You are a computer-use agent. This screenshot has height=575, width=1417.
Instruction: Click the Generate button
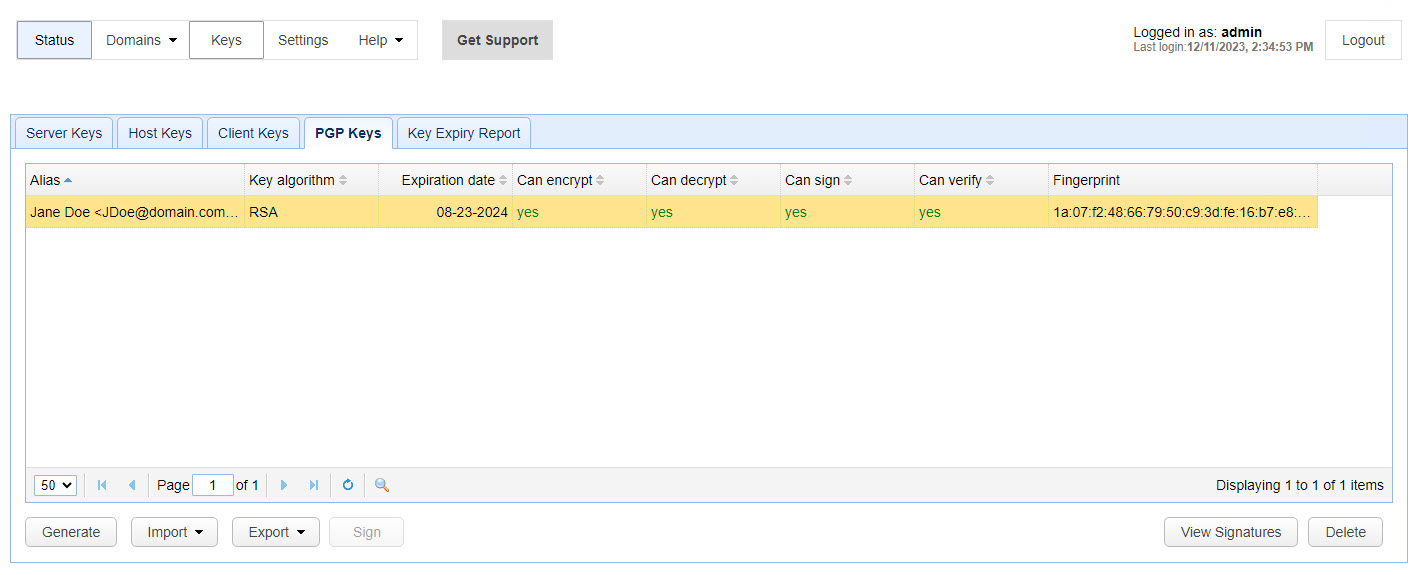tap(71, 532)
